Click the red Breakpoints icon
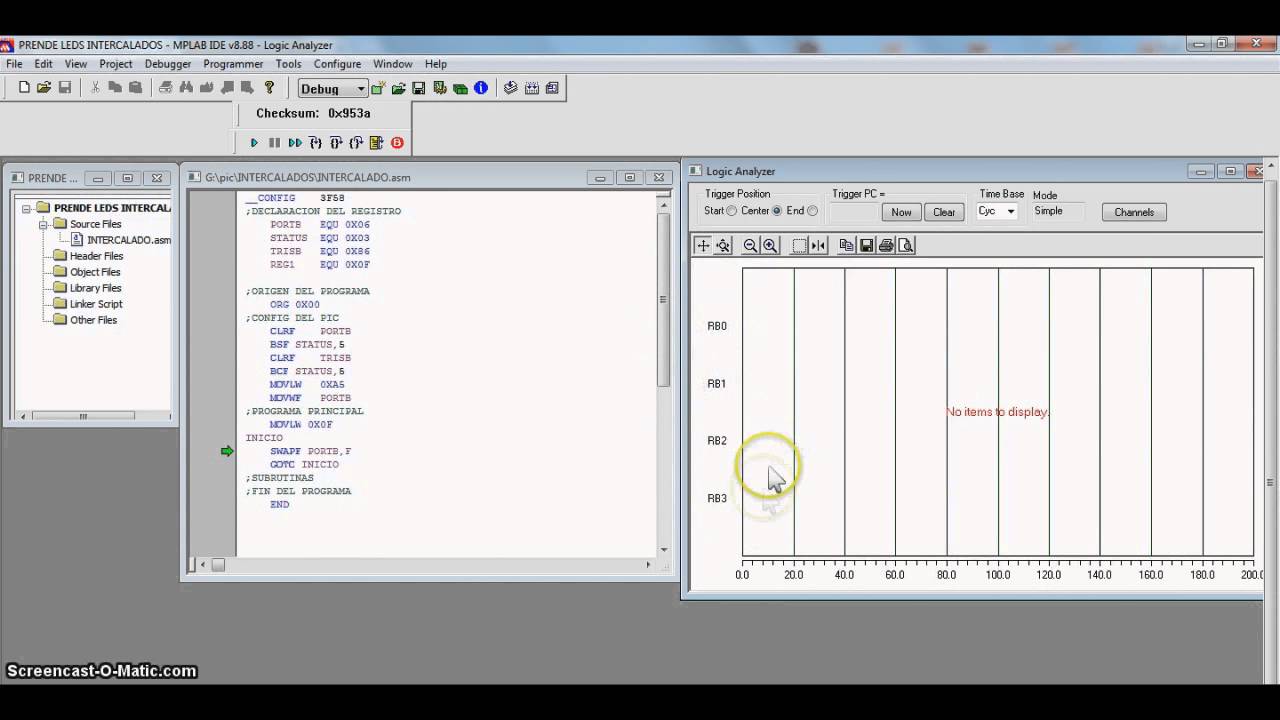Screen dimensions: 1280x720 [x=397, y=143]
